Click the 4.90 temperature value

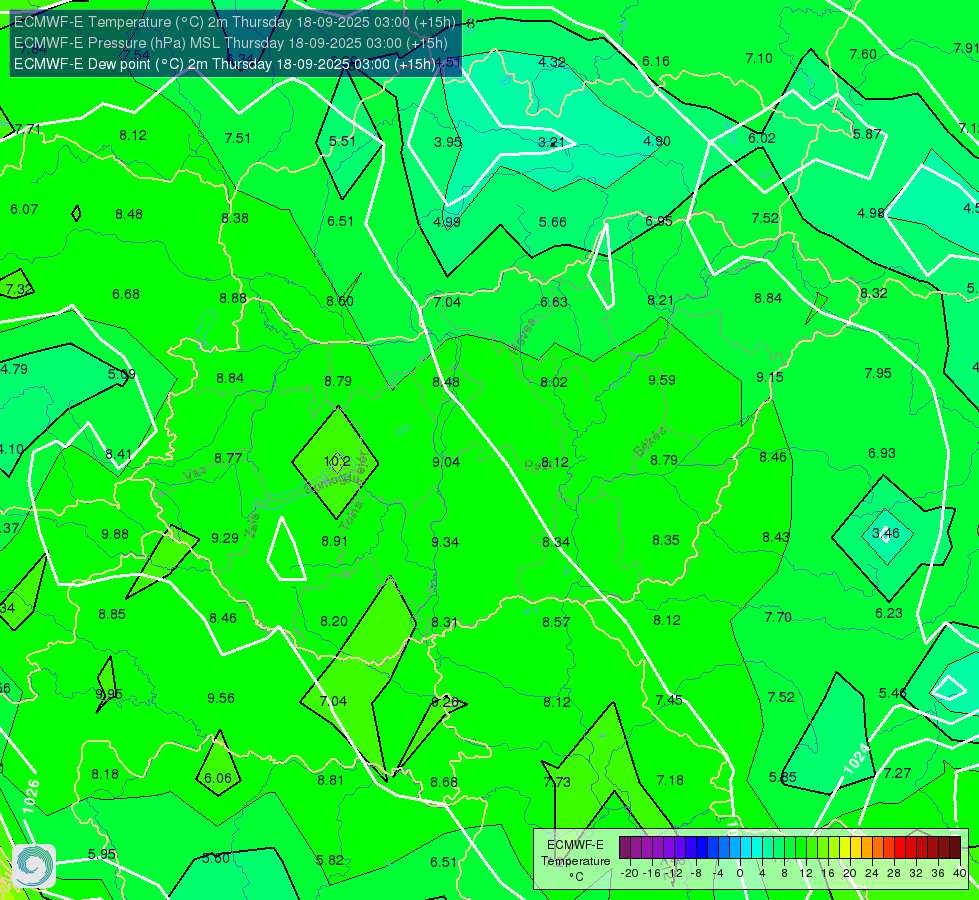(657, 141)
